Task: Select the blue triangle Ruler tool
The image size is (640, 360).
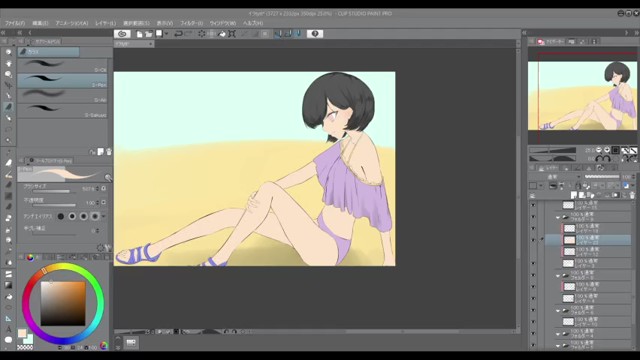Action: coord(8,318)
